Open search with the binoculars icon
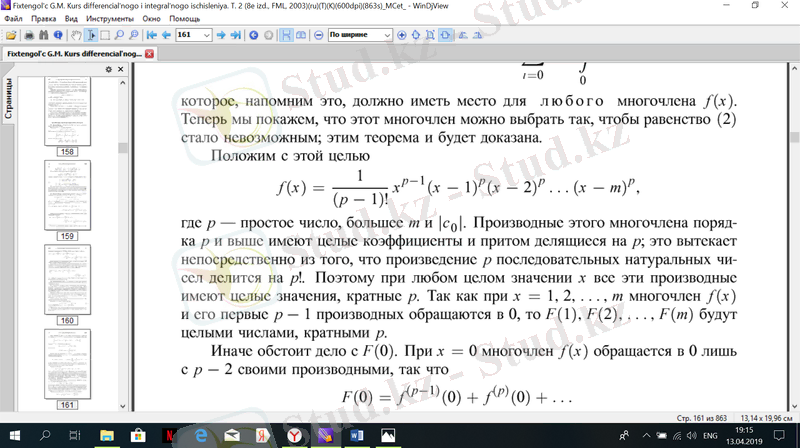The image size is (800, 448). click(44, 35)
